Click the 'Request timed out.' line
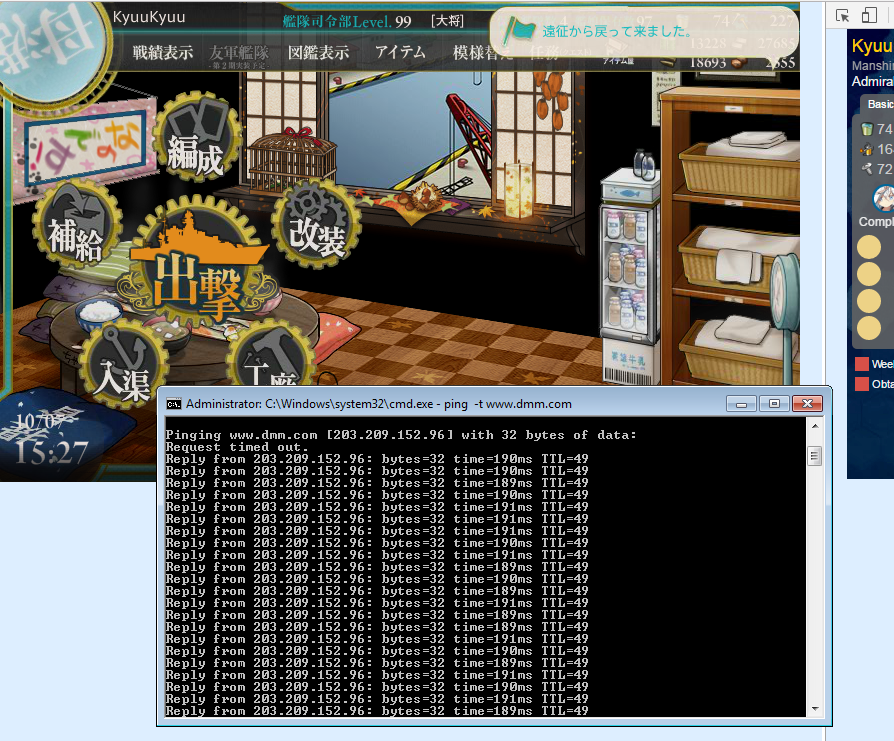894x741 pixels. tap(237, 447)
